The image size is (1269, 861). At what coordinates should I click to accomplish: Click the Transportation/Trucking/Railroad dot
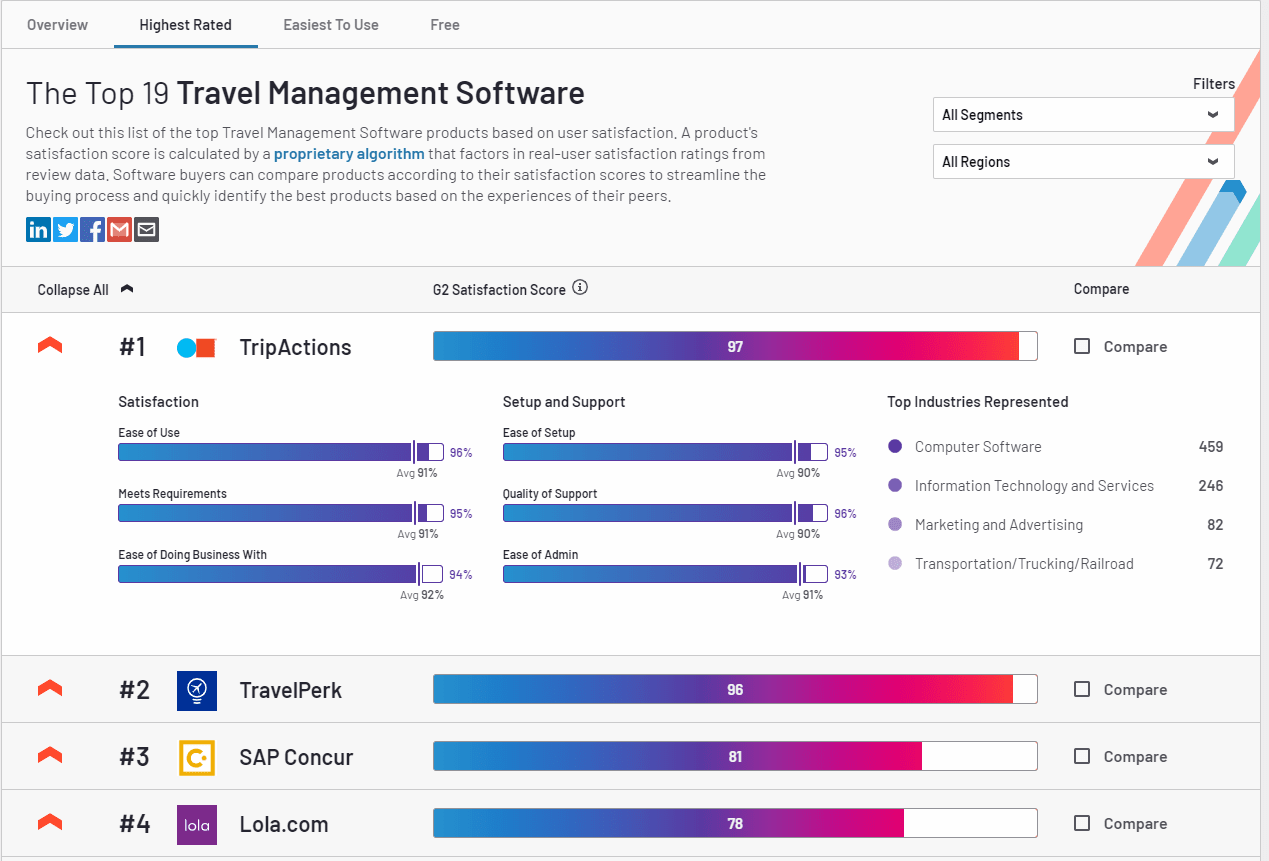point(895,563)
